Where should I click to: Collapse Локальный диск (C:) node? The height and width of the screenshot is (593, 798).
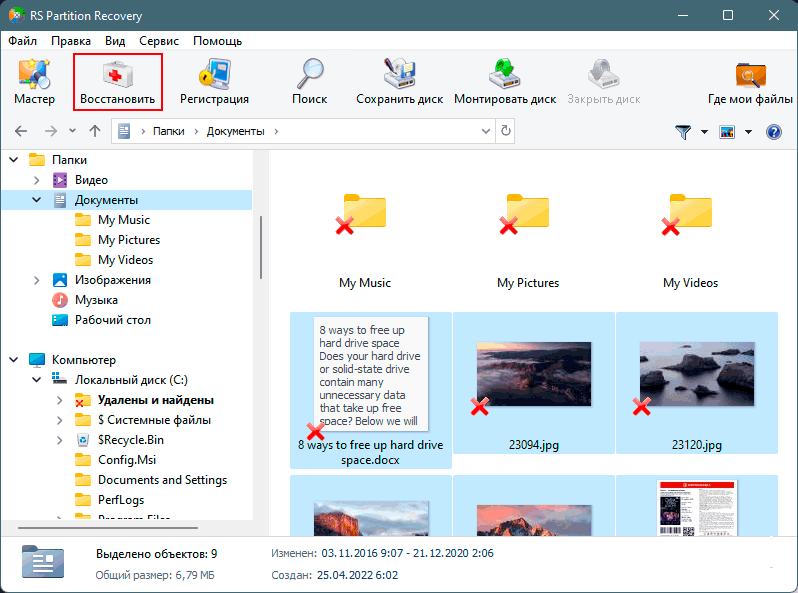(37, 380)
